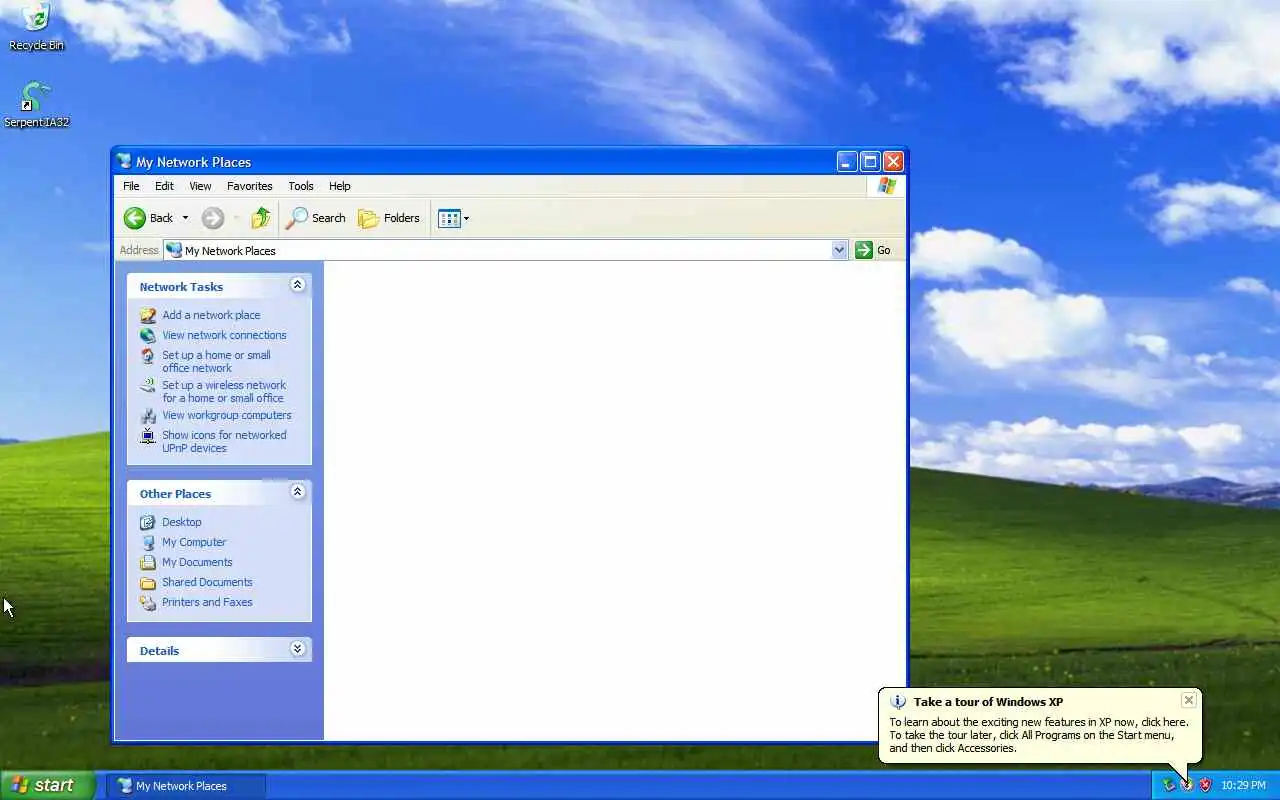1280x800 pixels.
Task: Click the wireless network setup icon
Action: 148,385
